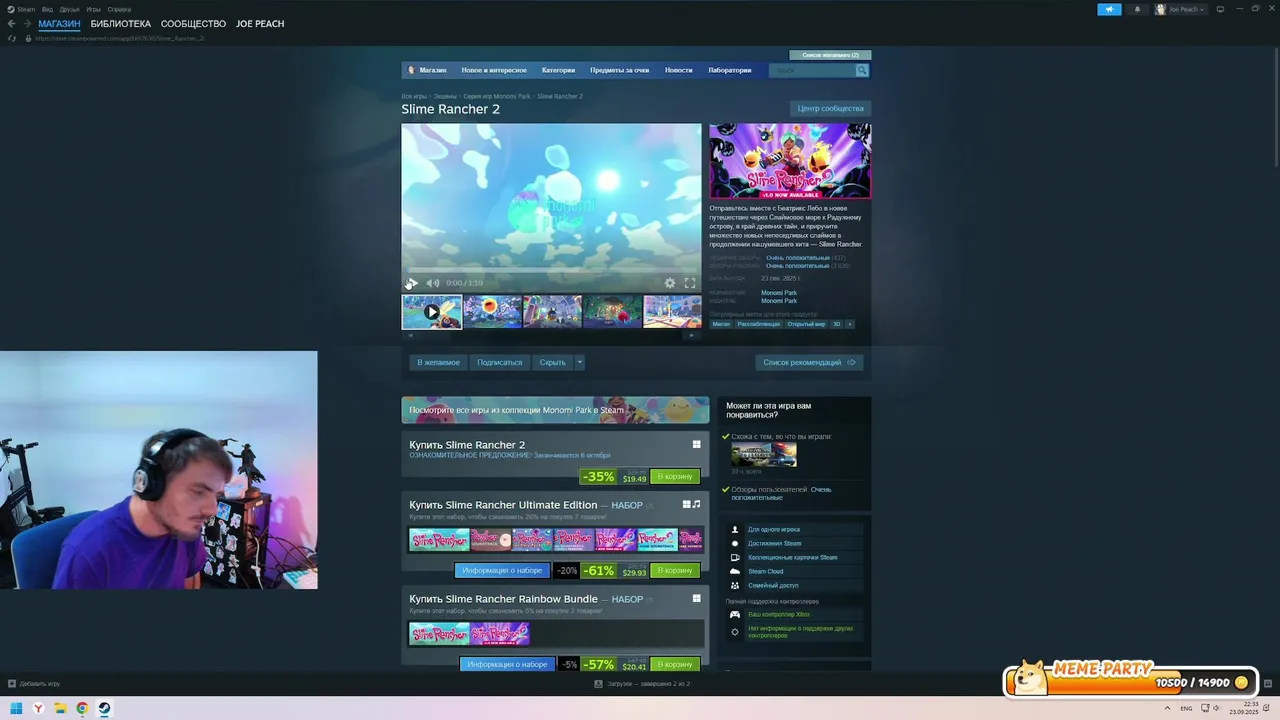Viewport: 1280px width, 720px height.
Task: Switch to Big Picture mode via monitor icon
Action: coord(1220,9)
